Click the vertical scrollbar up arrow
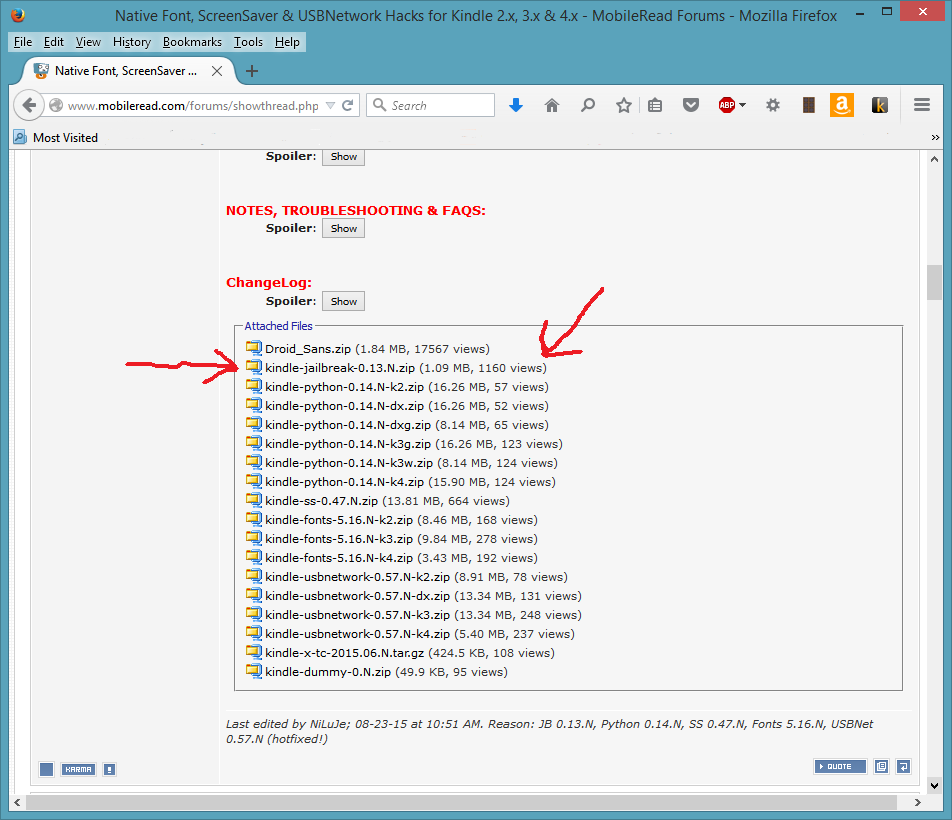The image size is (952, 820). coord(934,159)
